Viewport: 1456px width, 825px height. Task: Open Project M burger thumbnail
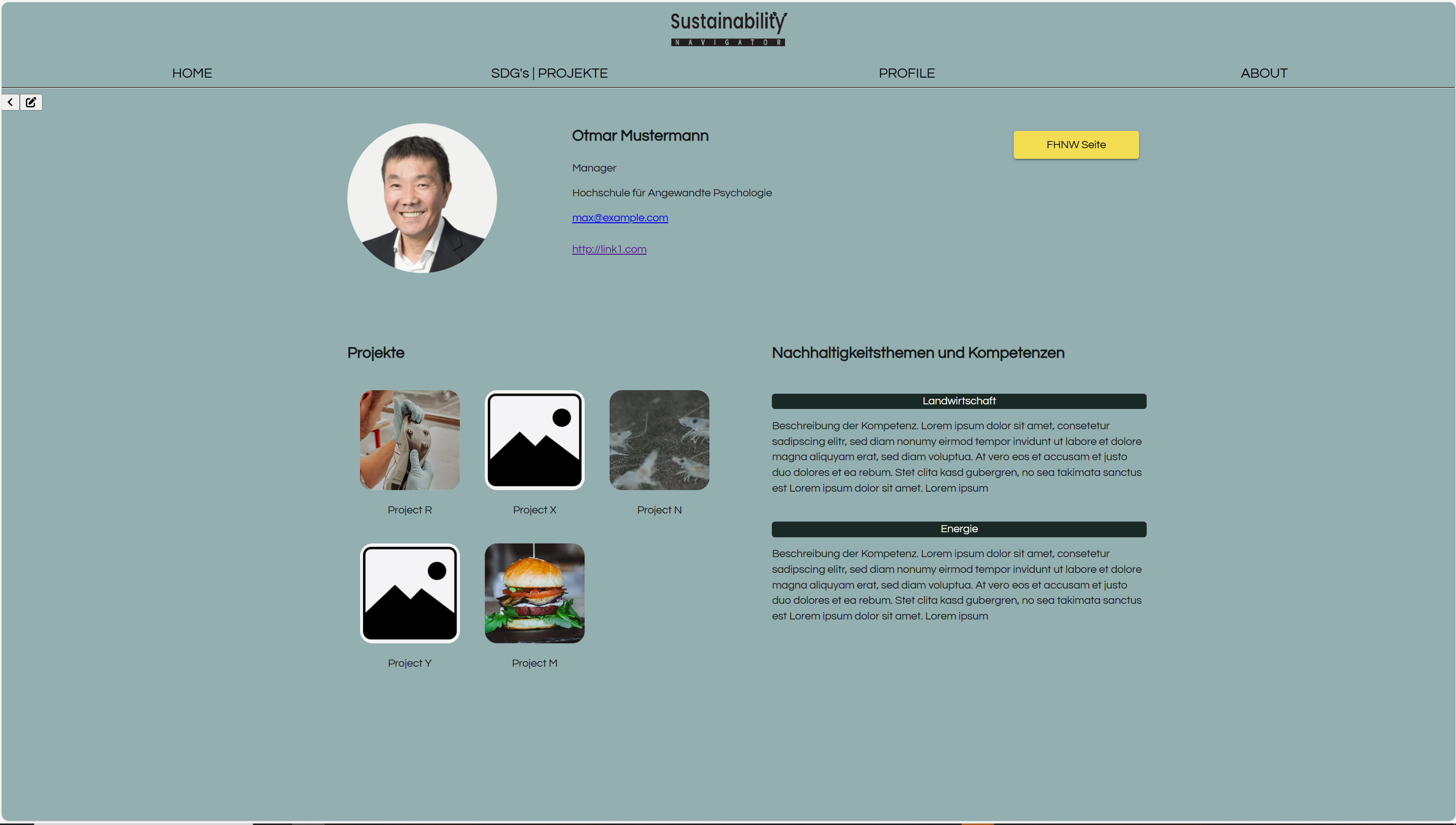coord(534,593)
